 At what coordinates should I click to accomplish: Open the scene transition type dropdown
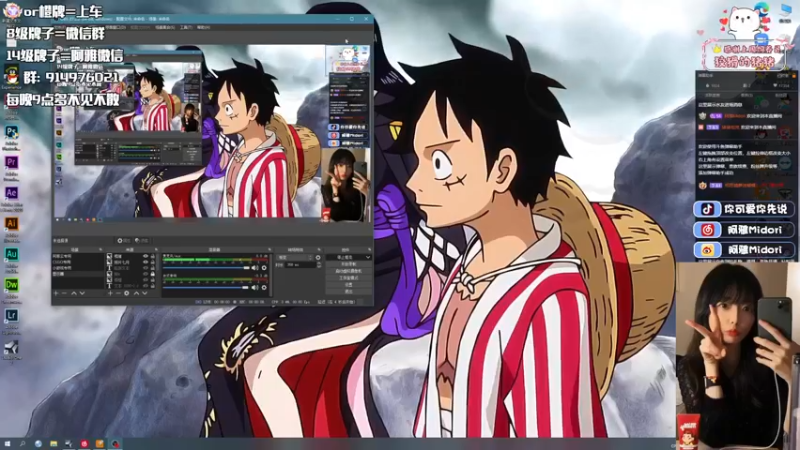294,257
